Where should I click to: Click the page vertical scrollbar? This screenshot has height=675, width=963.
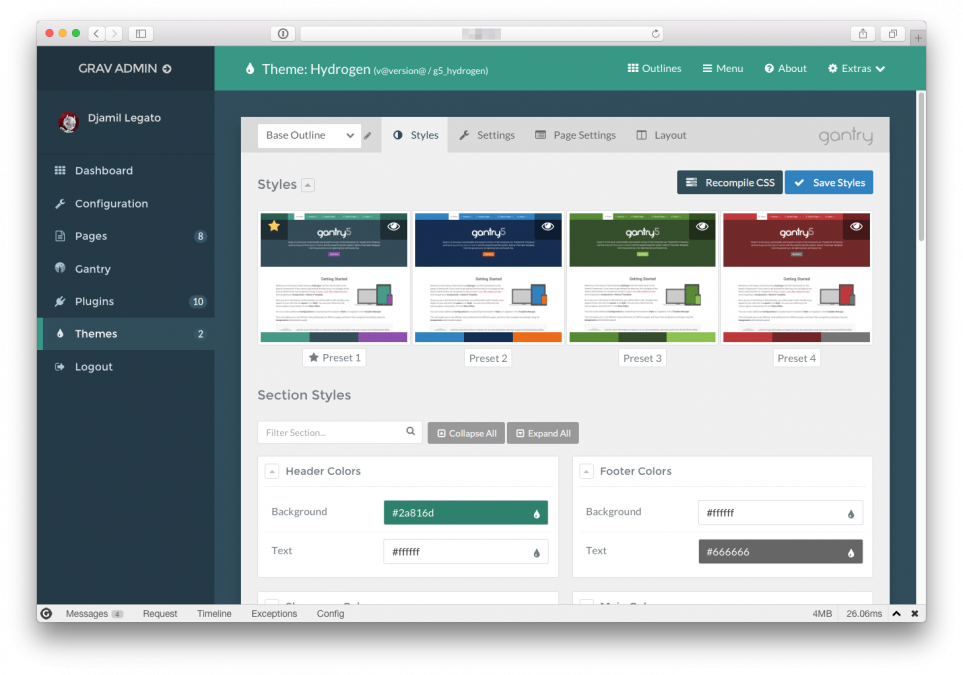921,167
